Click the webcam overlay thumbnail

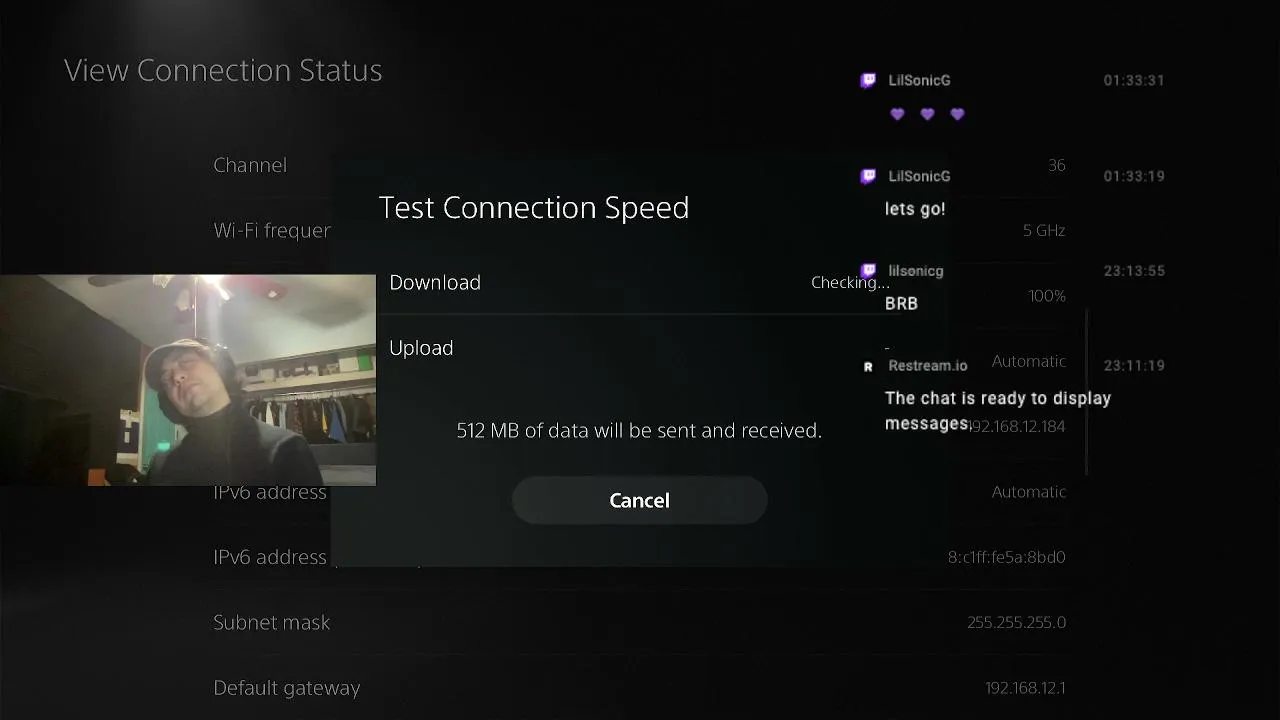(x=188, y=380)
